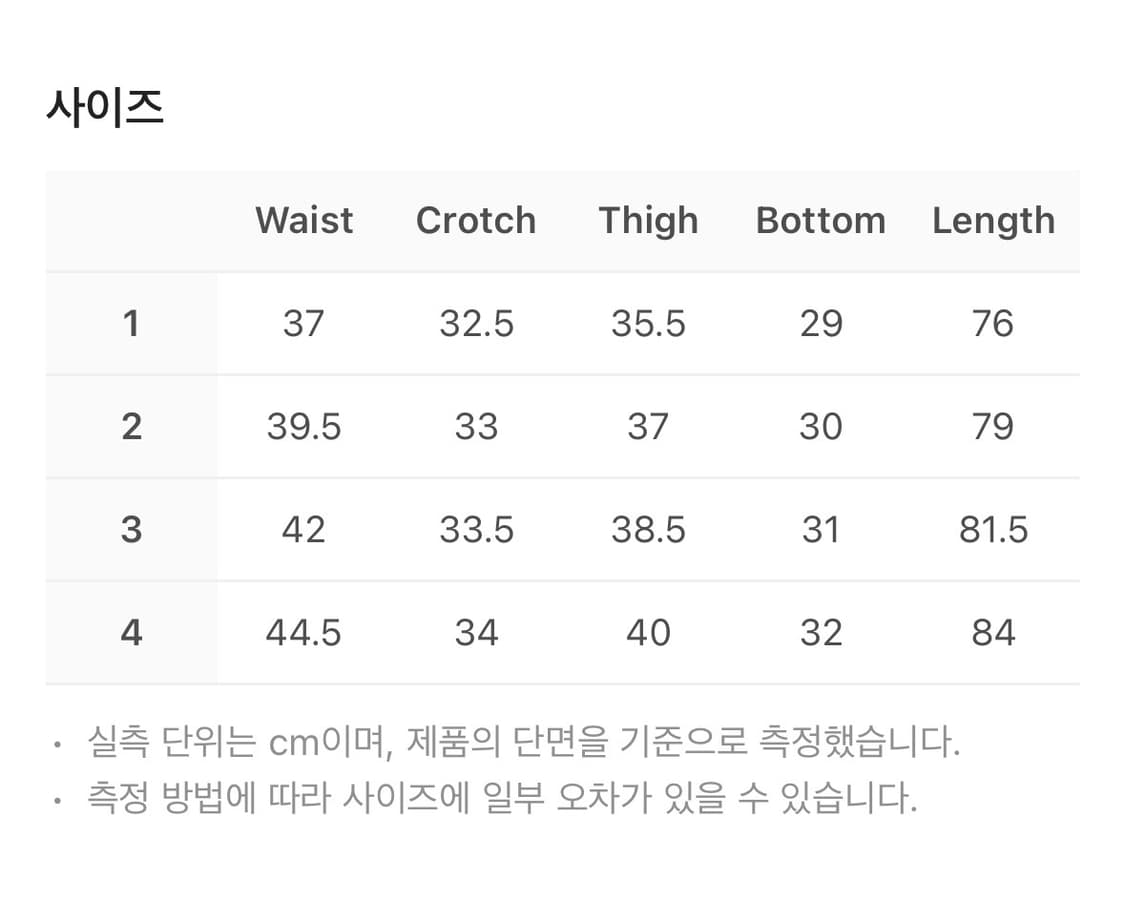The image size is (1125, 906).
Task: Click the 40 thigh value for size 4
Action: click(x=648, y=633)
